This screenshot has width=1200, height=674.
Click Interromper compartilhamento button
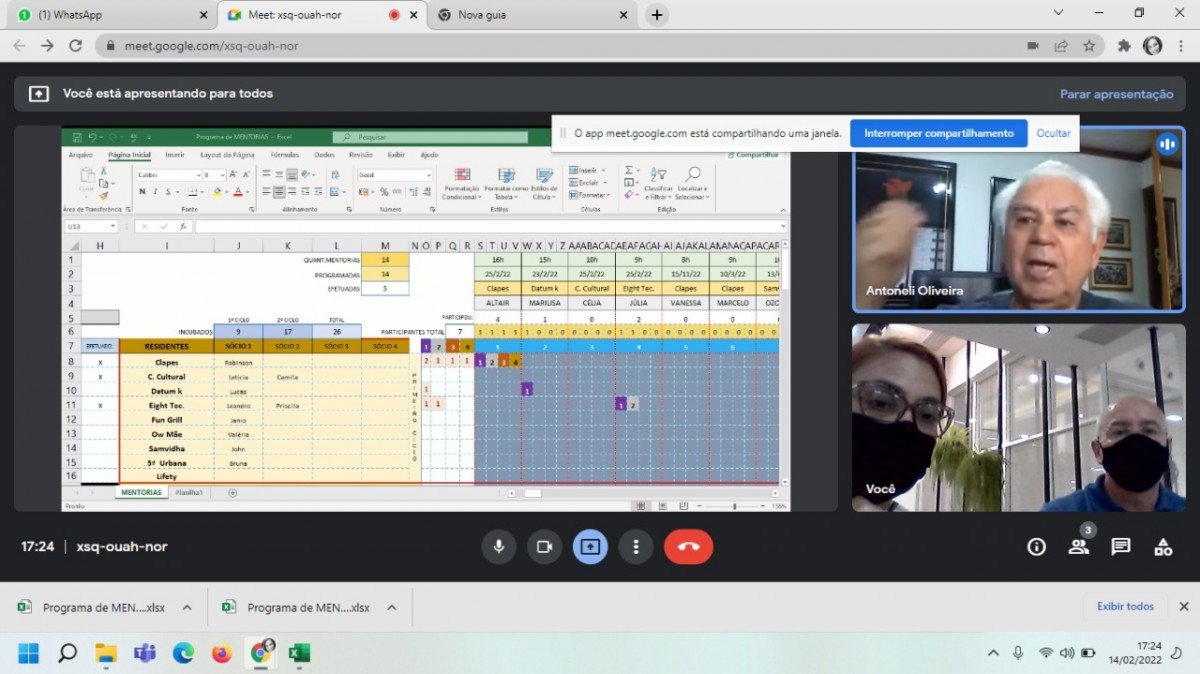[938, 133]
